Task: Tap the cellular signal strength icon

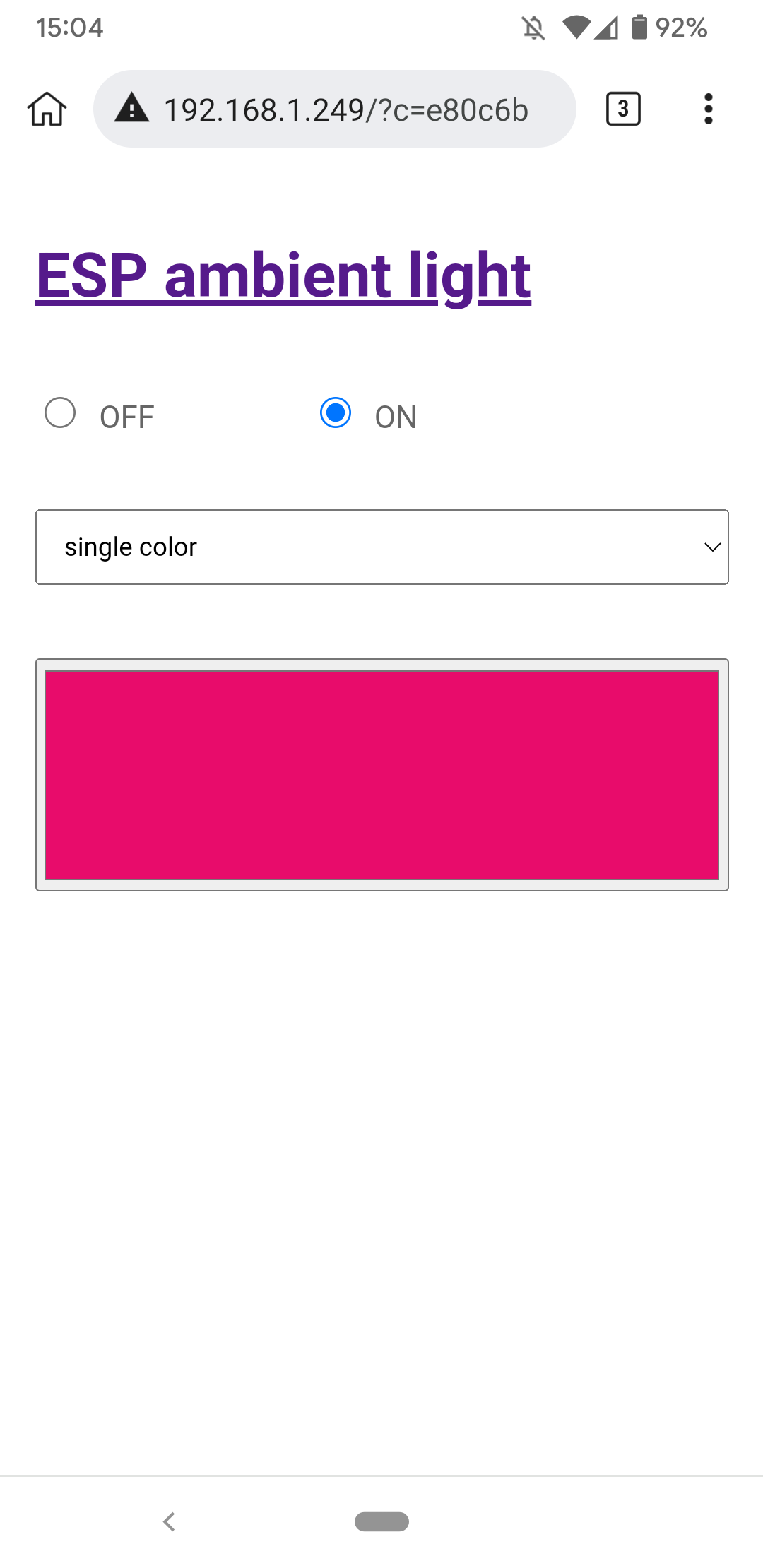Action: pyautogui.click(x=608, y=28)
